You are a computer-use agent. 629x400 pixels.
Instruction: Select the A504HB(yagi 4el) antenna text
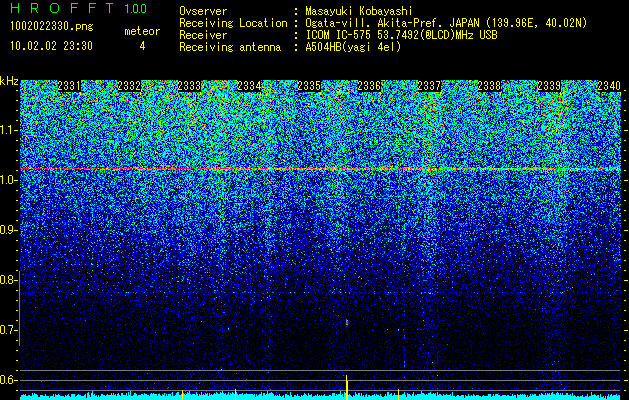click(x=353, y=47)
